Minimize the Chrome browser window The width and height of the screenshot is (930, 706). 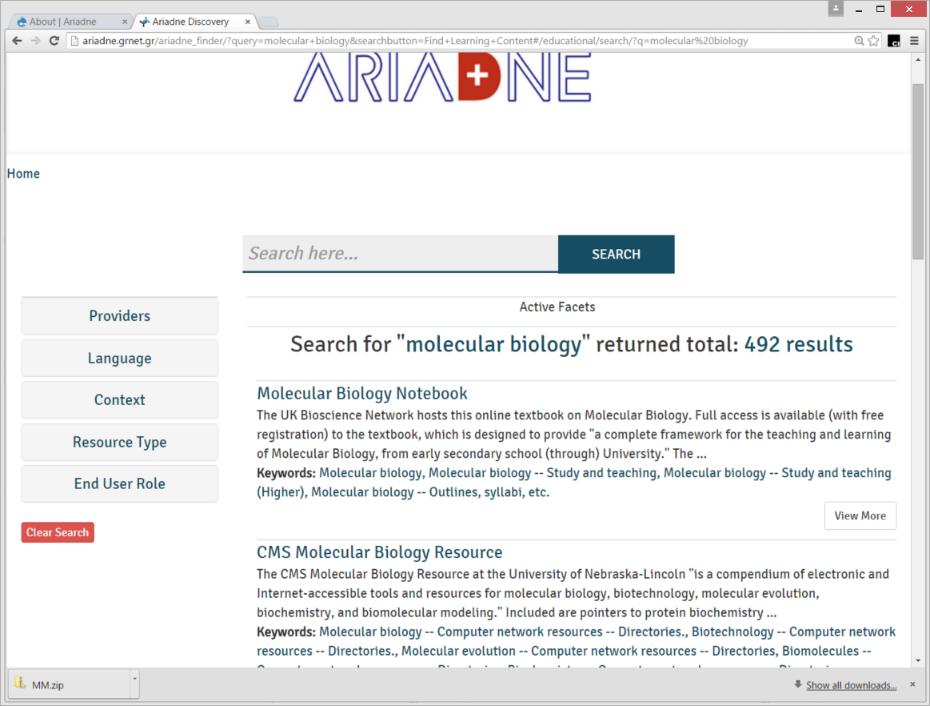(858, 9)
